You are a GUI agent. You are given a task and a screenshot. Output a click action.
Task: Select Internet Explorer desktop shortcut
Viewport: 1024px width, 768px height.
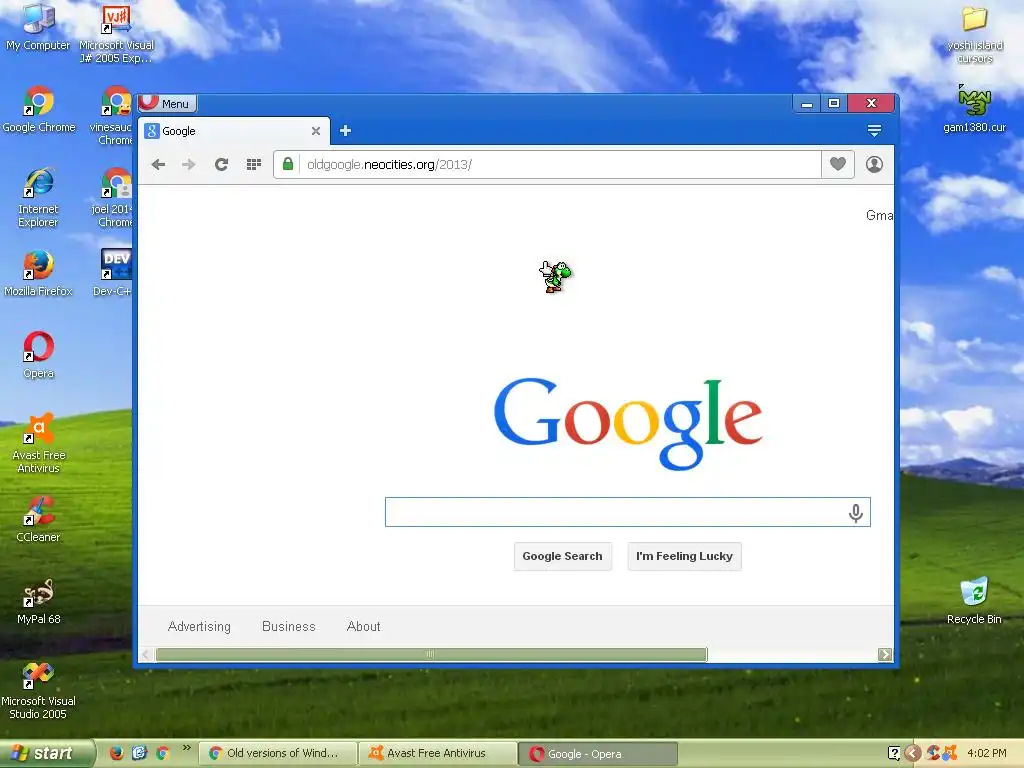coord(38,197)
